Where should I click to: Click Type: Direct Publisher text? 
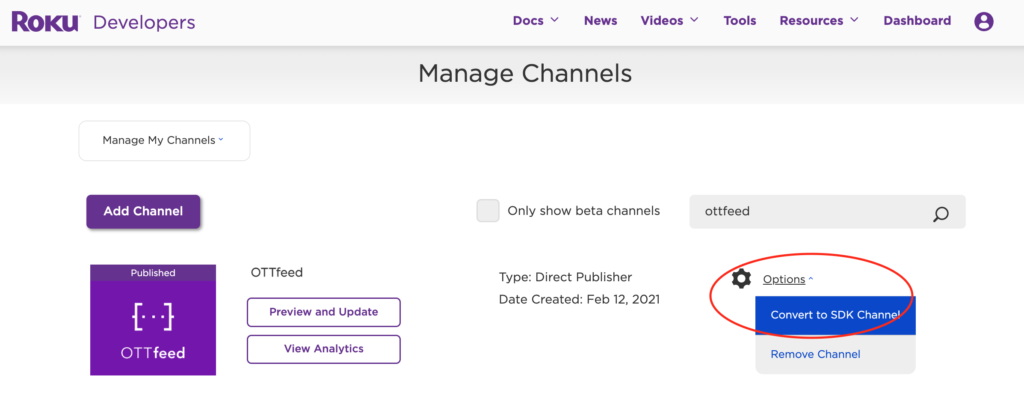[x=566, y=277]
